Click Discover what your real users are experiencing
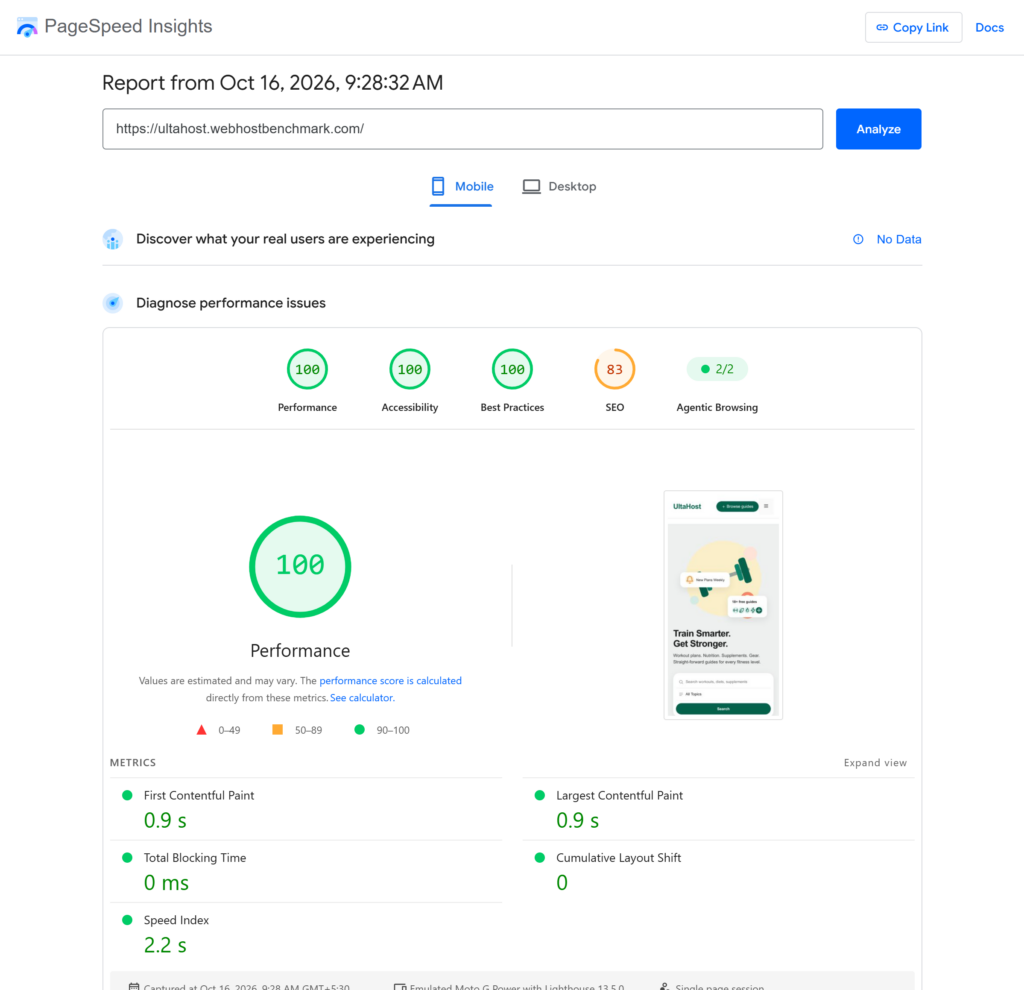This screenshot has height=990, width=1024. tap(285, 239)
